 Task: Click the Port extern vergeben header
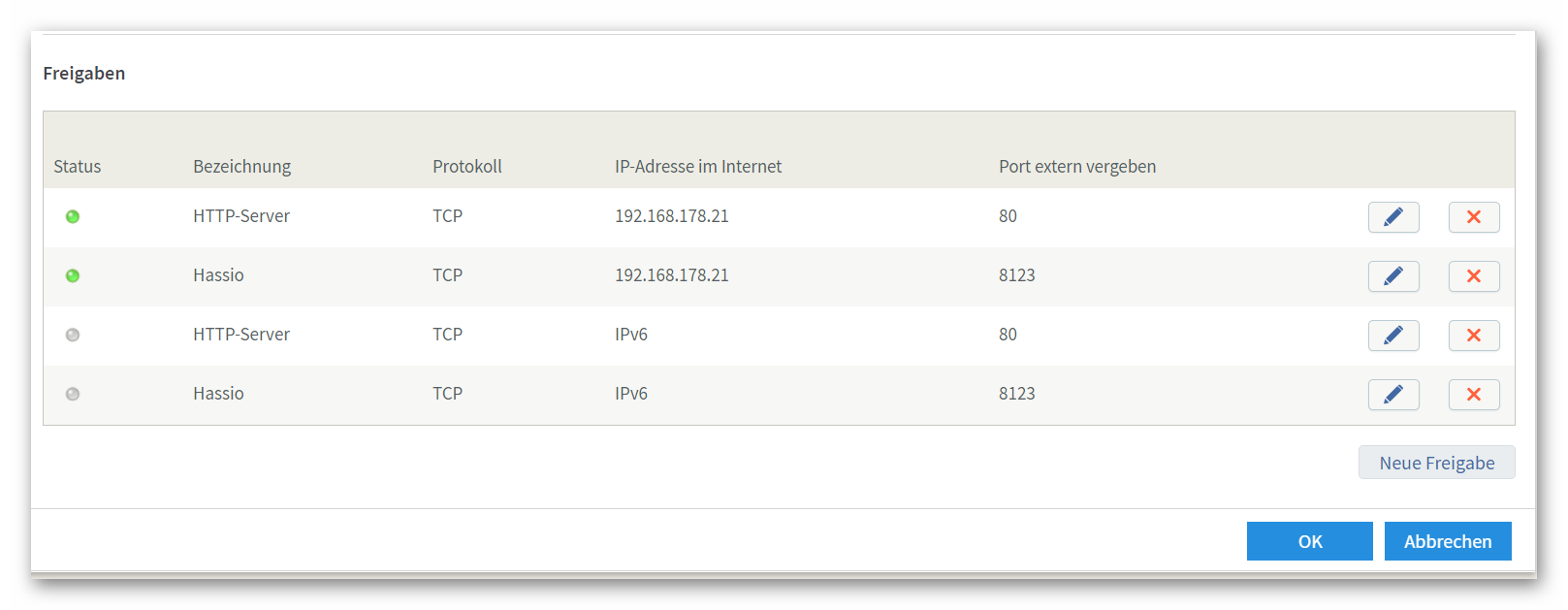pyautogui.click(x=1077, y=167)
